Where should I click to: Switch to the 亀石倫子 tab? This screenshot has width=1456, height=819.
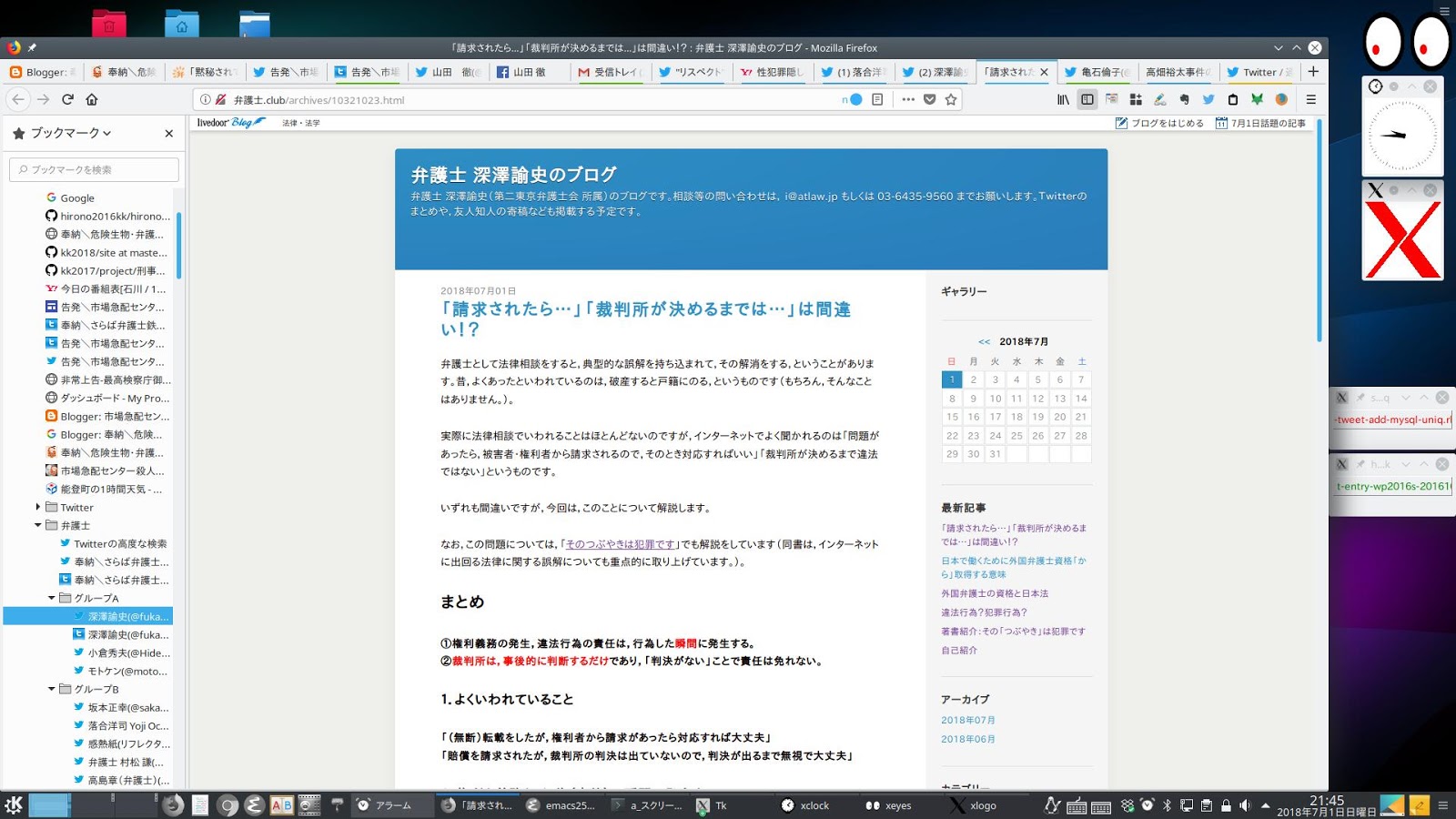click(1097, 72)
